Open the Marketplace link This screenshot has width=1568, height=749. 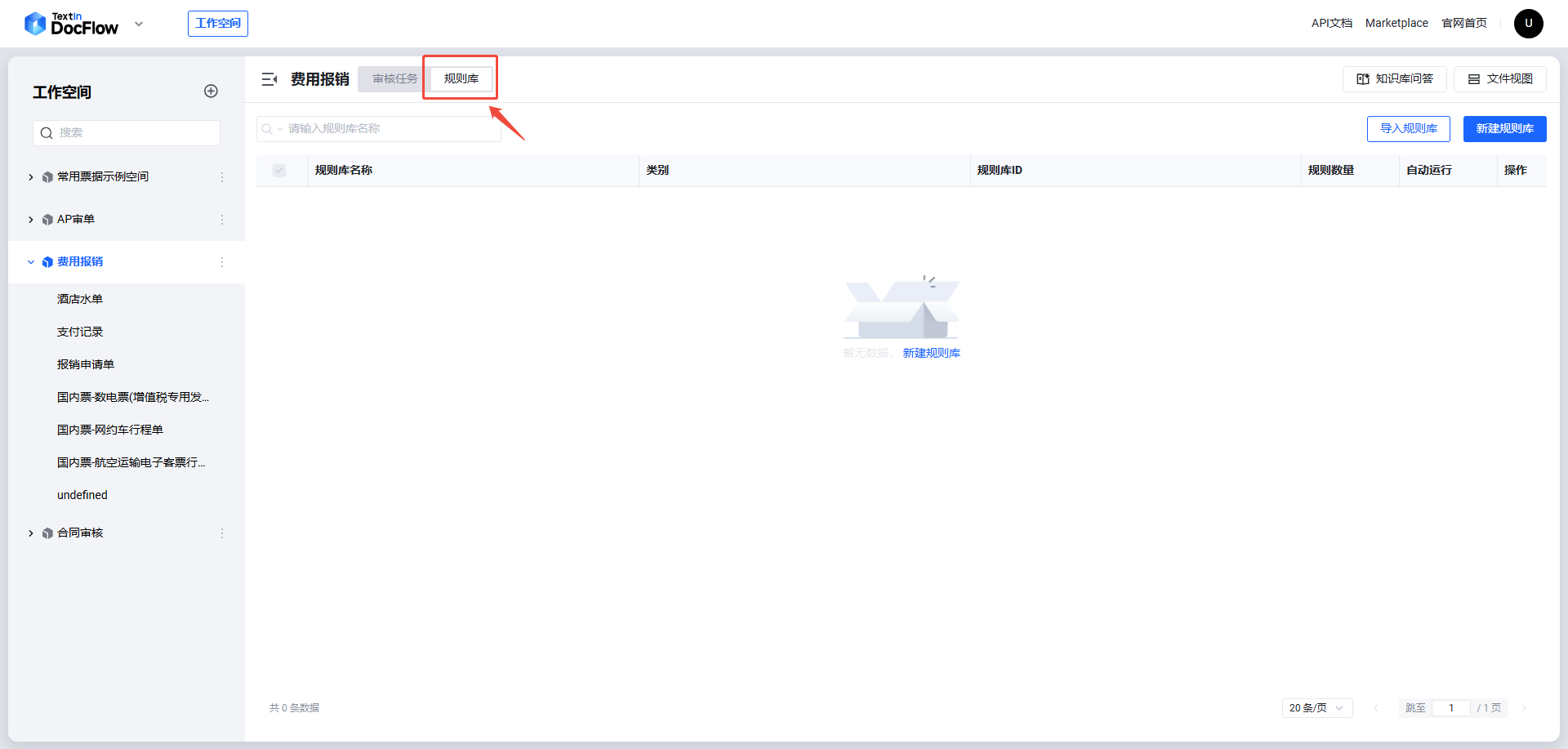pyautogui.click(x=1396, y=23)
